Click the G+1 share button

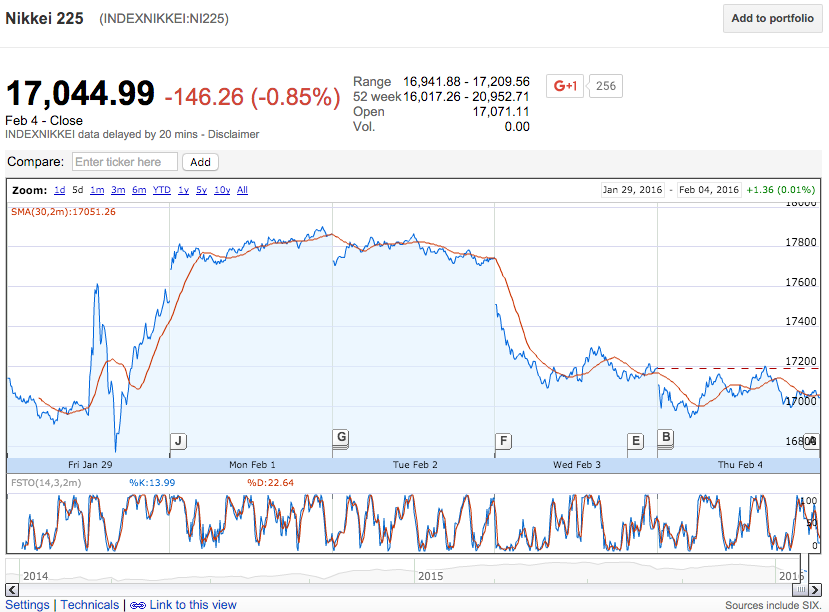coord(564,86)
